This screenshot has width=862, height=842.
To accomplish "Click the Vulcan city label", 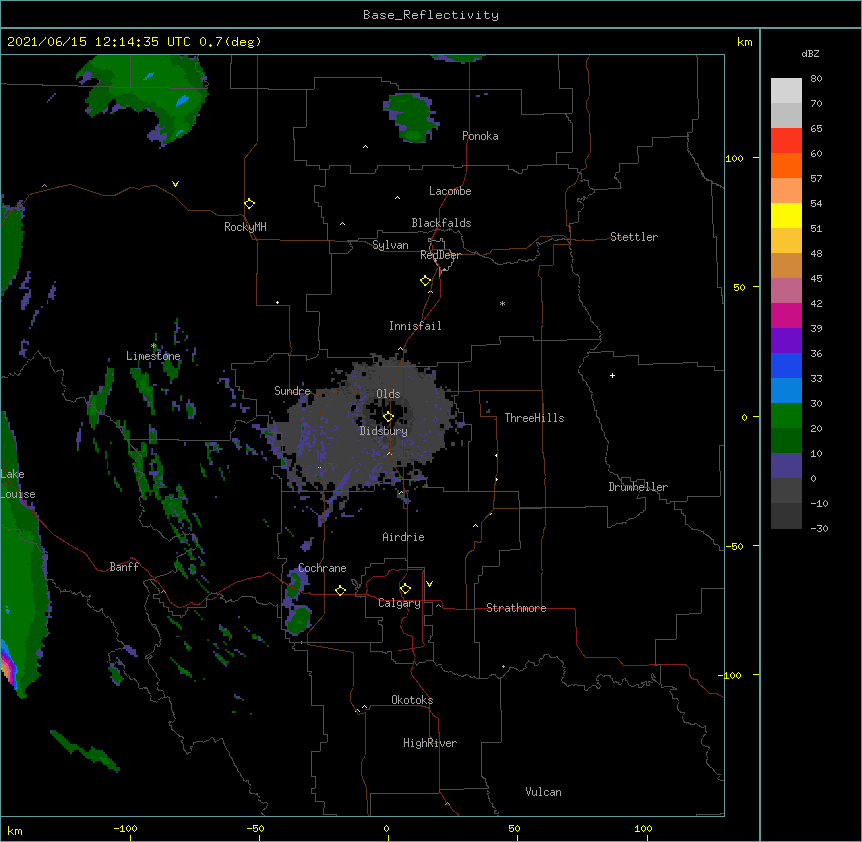I will click(543, 792).
